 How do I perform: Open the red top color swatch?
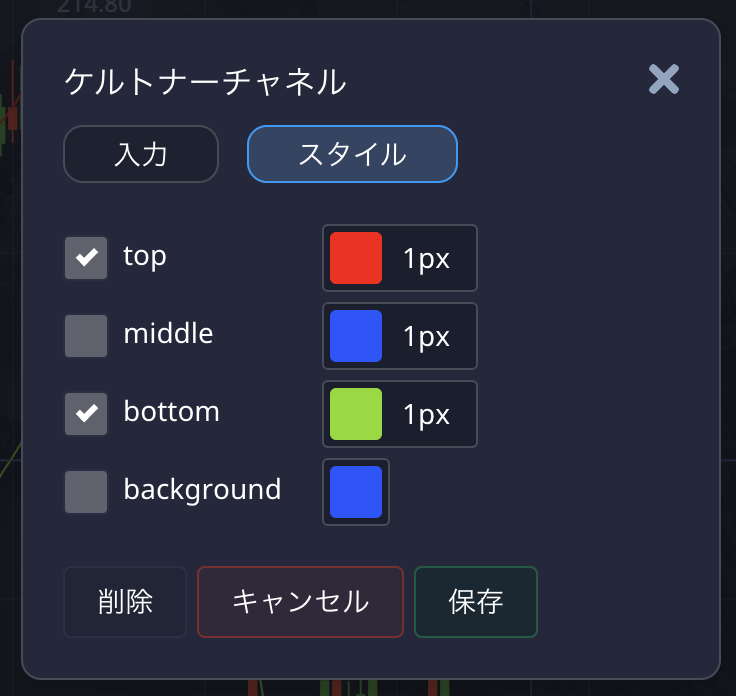[x=356, y=258]
